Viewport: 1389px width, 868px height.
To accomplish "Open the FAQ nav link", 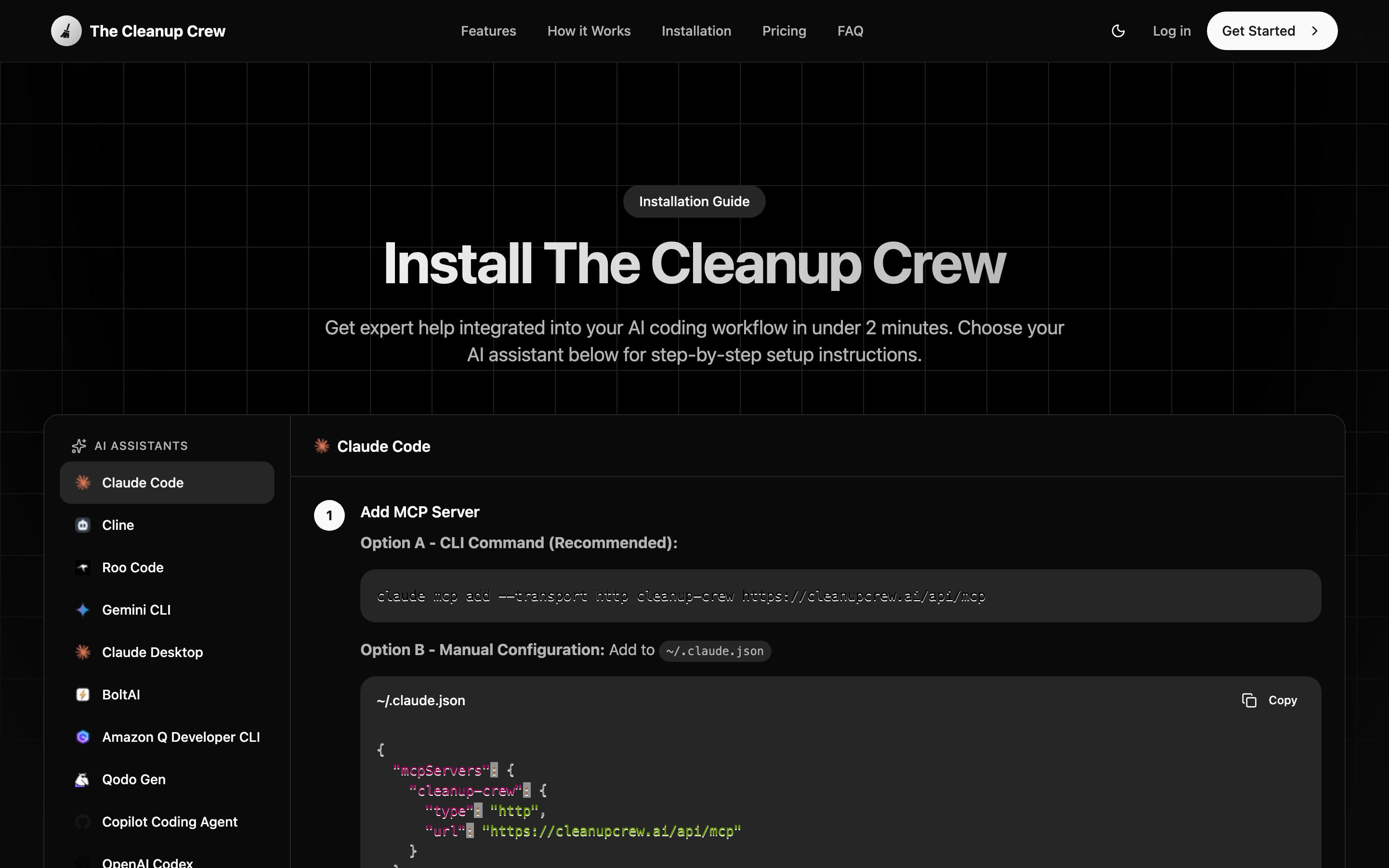I will click(850, 31).
